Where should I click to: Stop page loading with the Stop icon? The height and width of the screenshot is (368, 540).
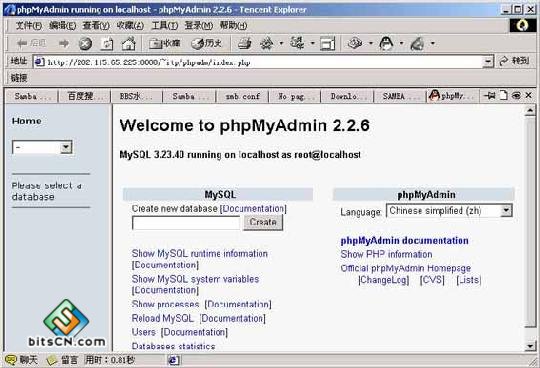tap(85, 44)
